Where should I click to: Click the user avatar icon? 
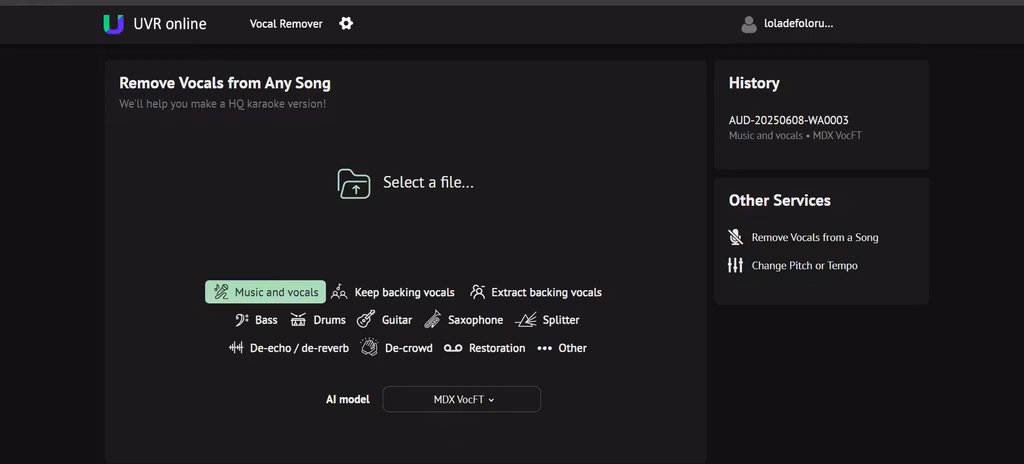pyautogui.click(x=748, y=24)
